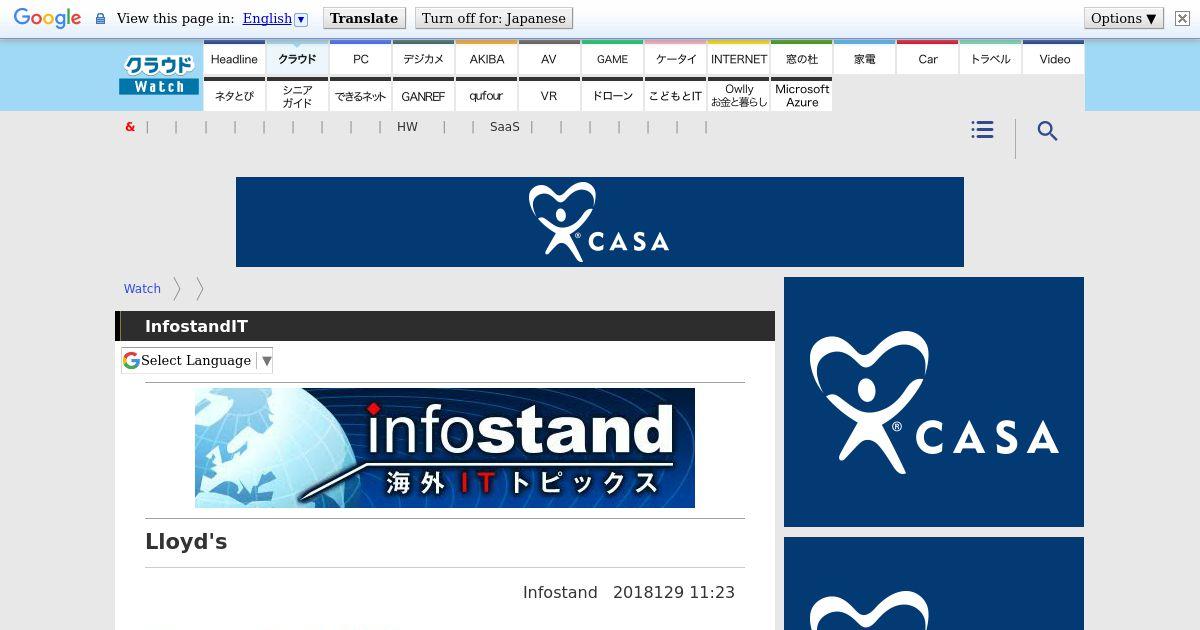
Task: Select the GAME tab
Action: (612, 58)
